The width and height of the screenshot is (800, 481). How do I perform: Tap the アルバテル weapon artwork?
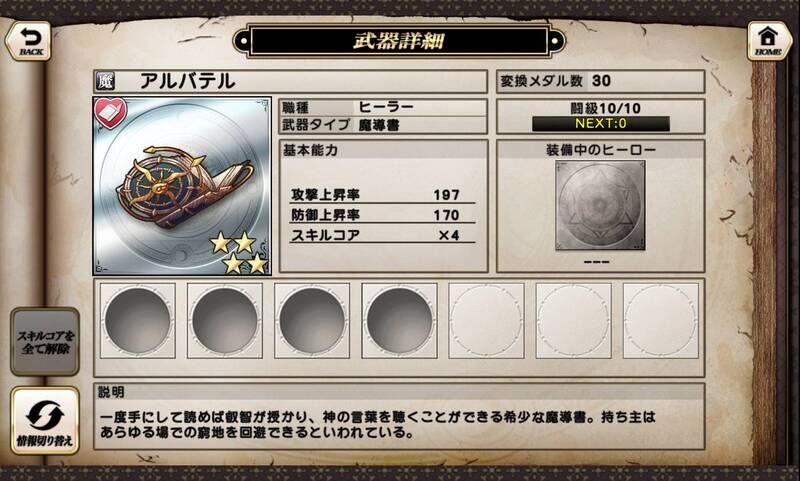coord(182,186)
